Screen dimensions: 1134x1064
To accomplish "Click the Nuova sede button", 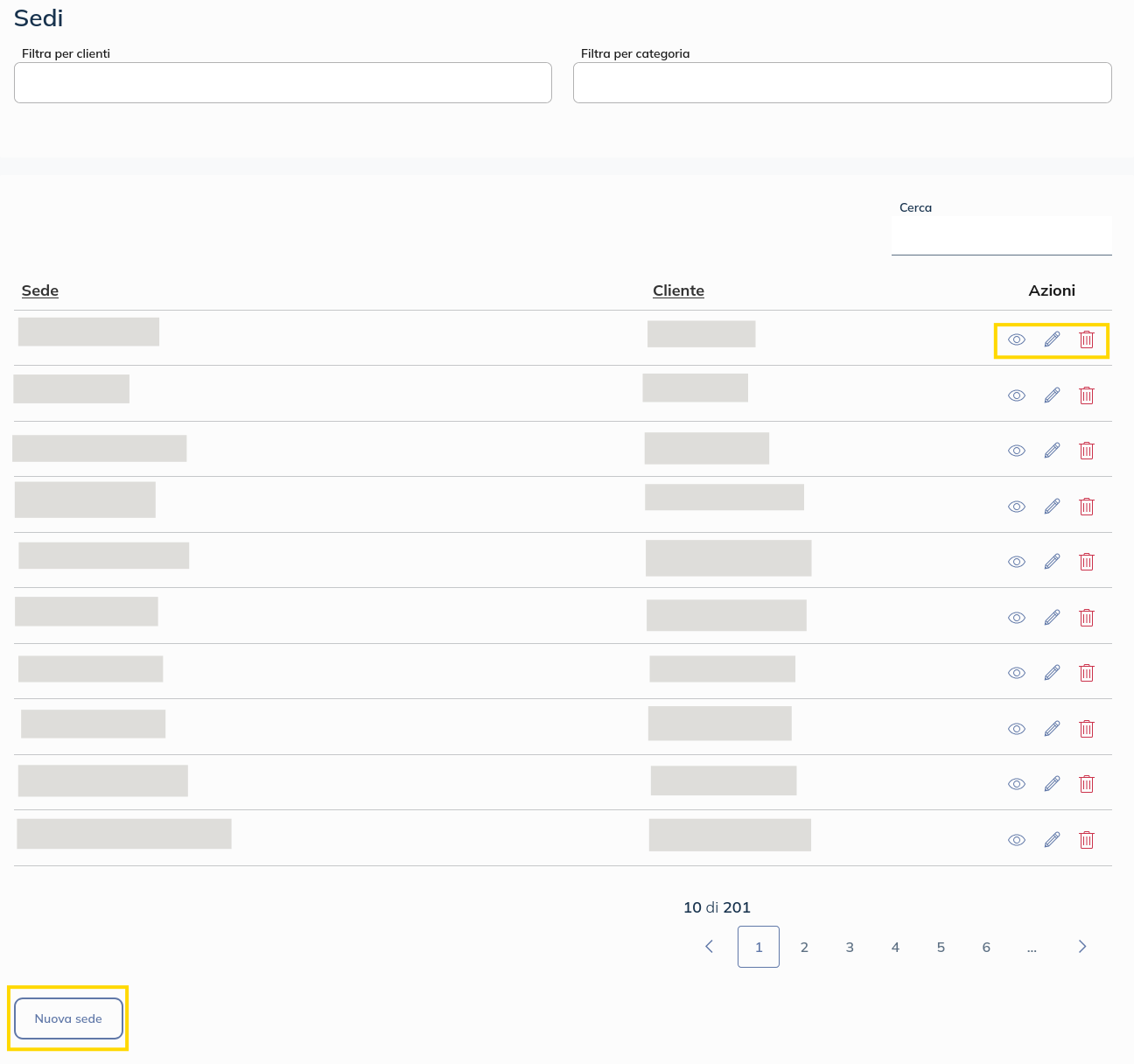I will click(x=68, y=1018).
